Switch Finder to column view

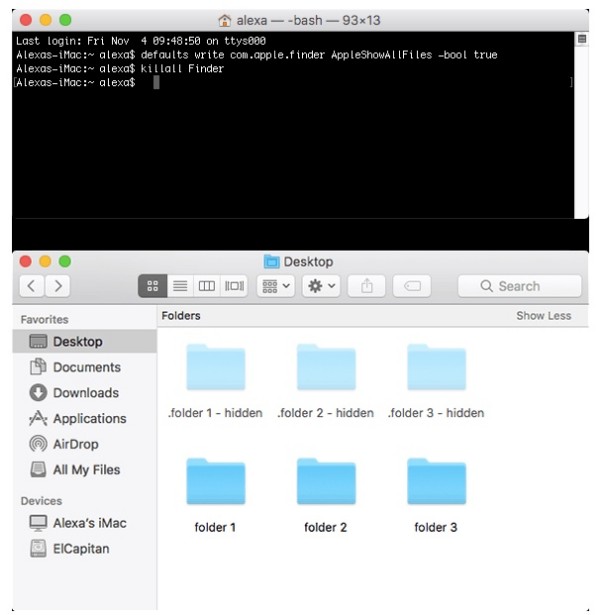coord(207,286)
